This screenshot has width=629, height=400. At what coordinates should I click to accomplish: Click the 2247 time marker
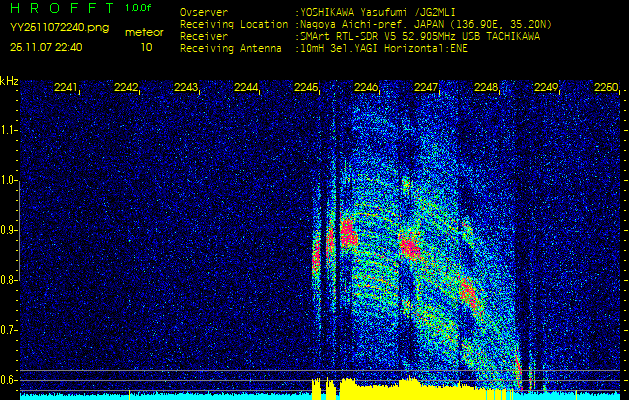tap(426, 87)
